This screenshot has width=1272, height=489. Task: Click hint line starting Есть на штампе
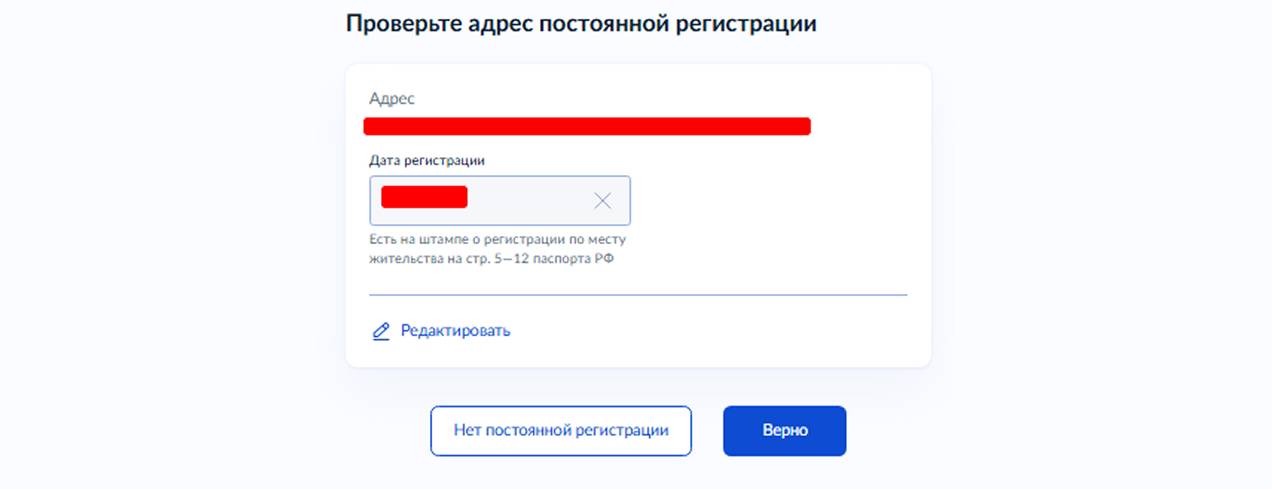pyautogui.click(x=497, y=240)
